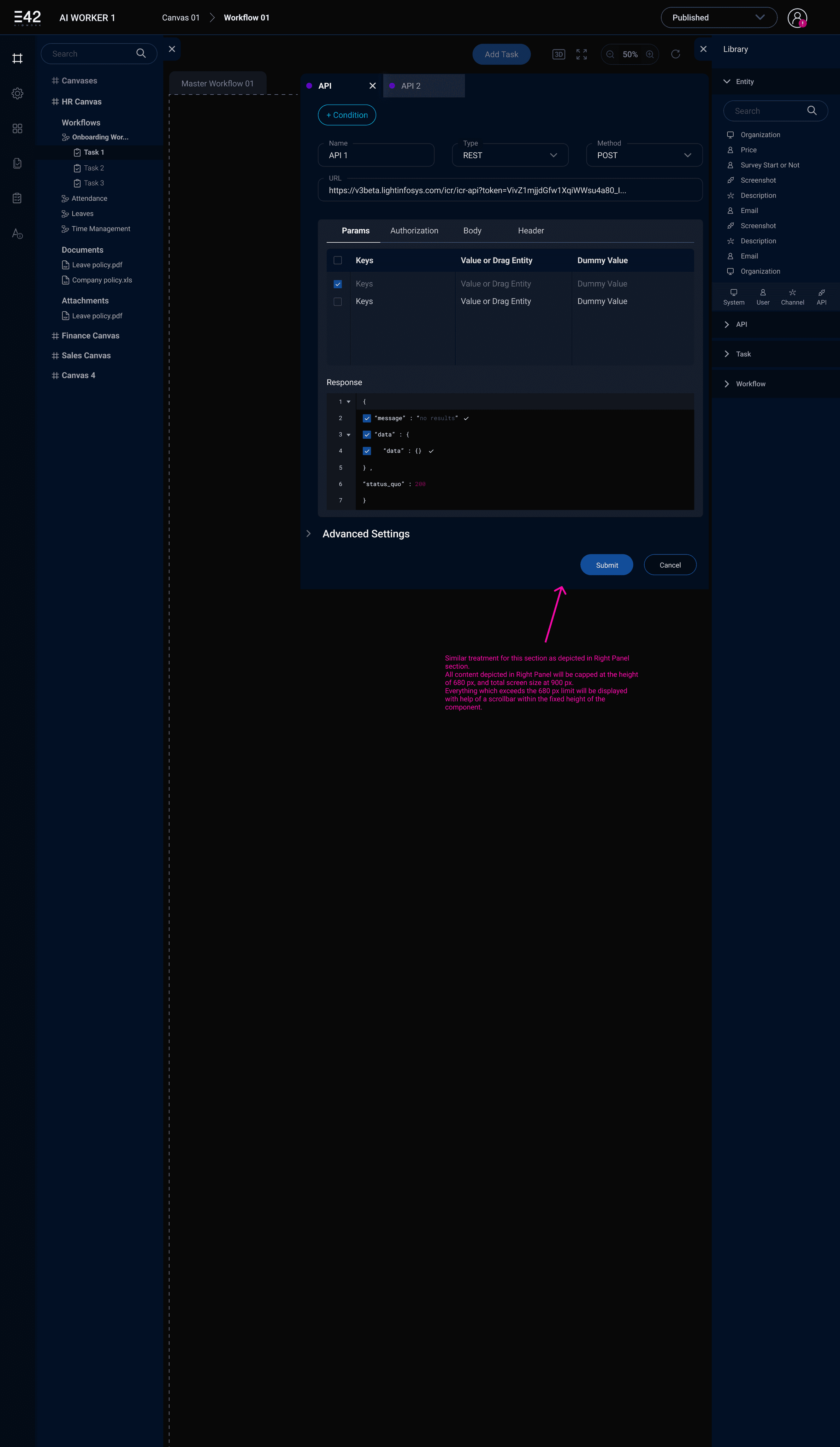This screenshot has width=840, height=1447.
Task: Click the canvas frame icon in left rail
Action: coord(17,59)
